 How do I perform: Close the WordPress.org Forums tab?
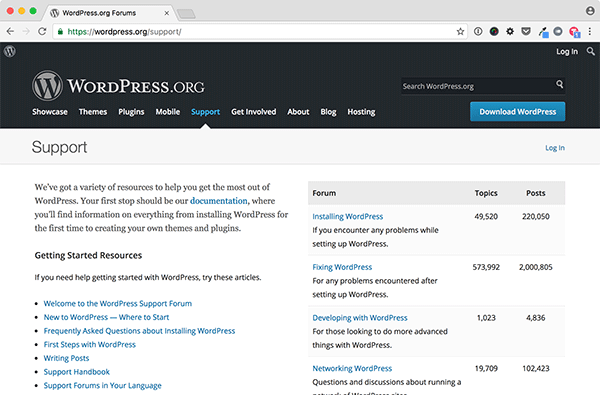click(166, 13)
